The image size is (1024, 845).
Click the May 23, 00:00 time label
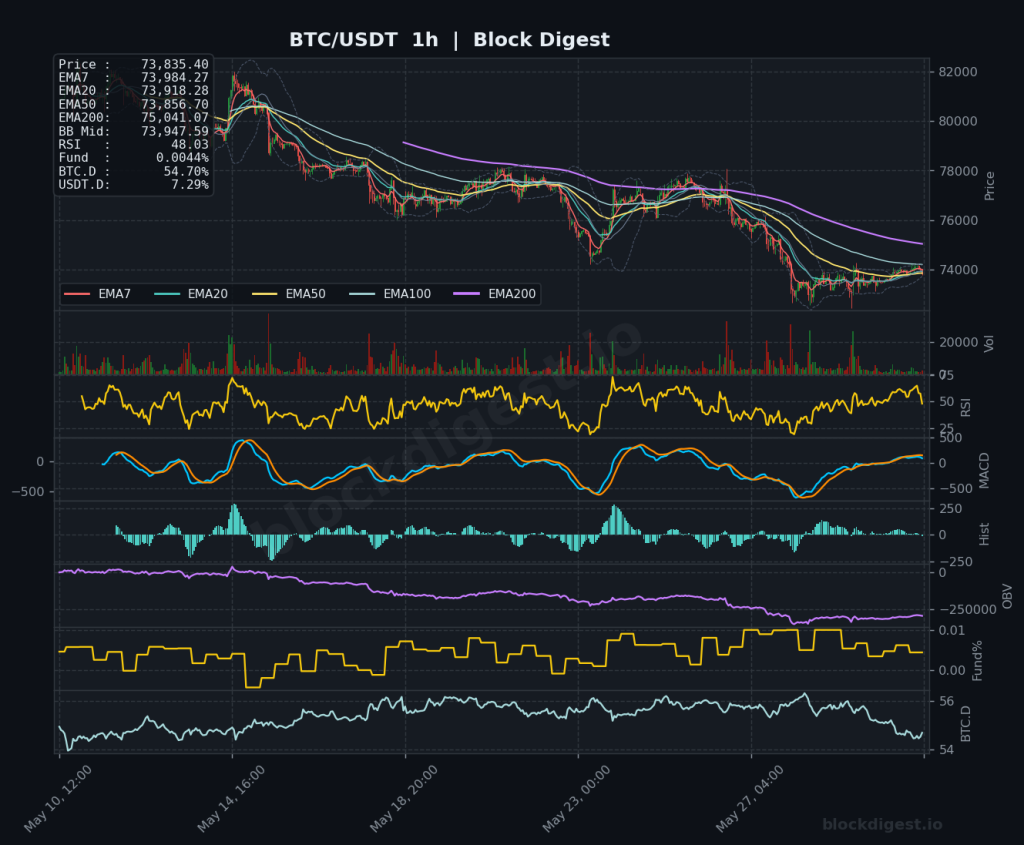(576, 799)
